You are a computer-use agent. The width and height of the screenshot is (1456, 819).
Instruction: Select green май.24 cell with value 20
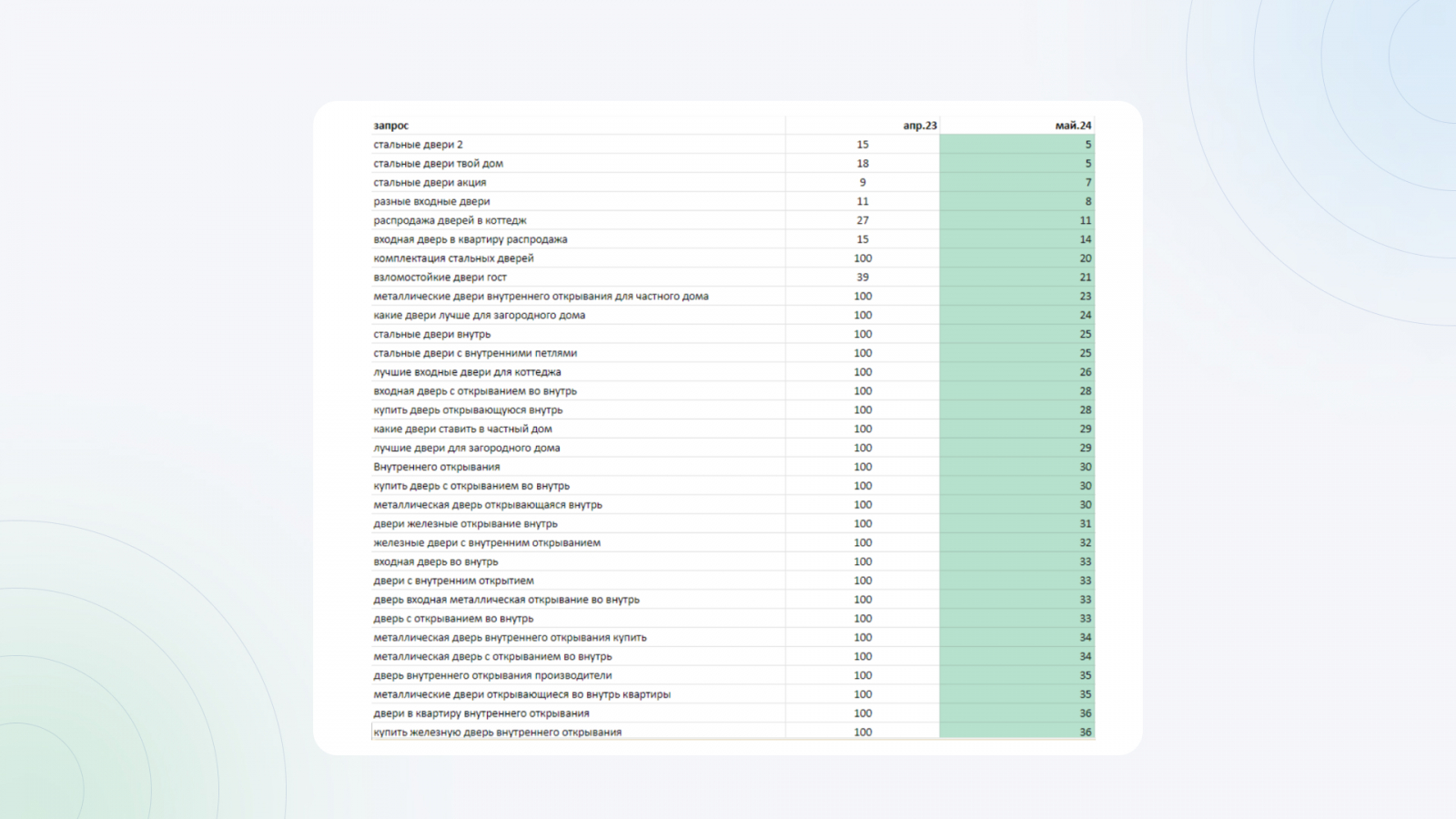pyautogui.click(x=1016, y=258)
